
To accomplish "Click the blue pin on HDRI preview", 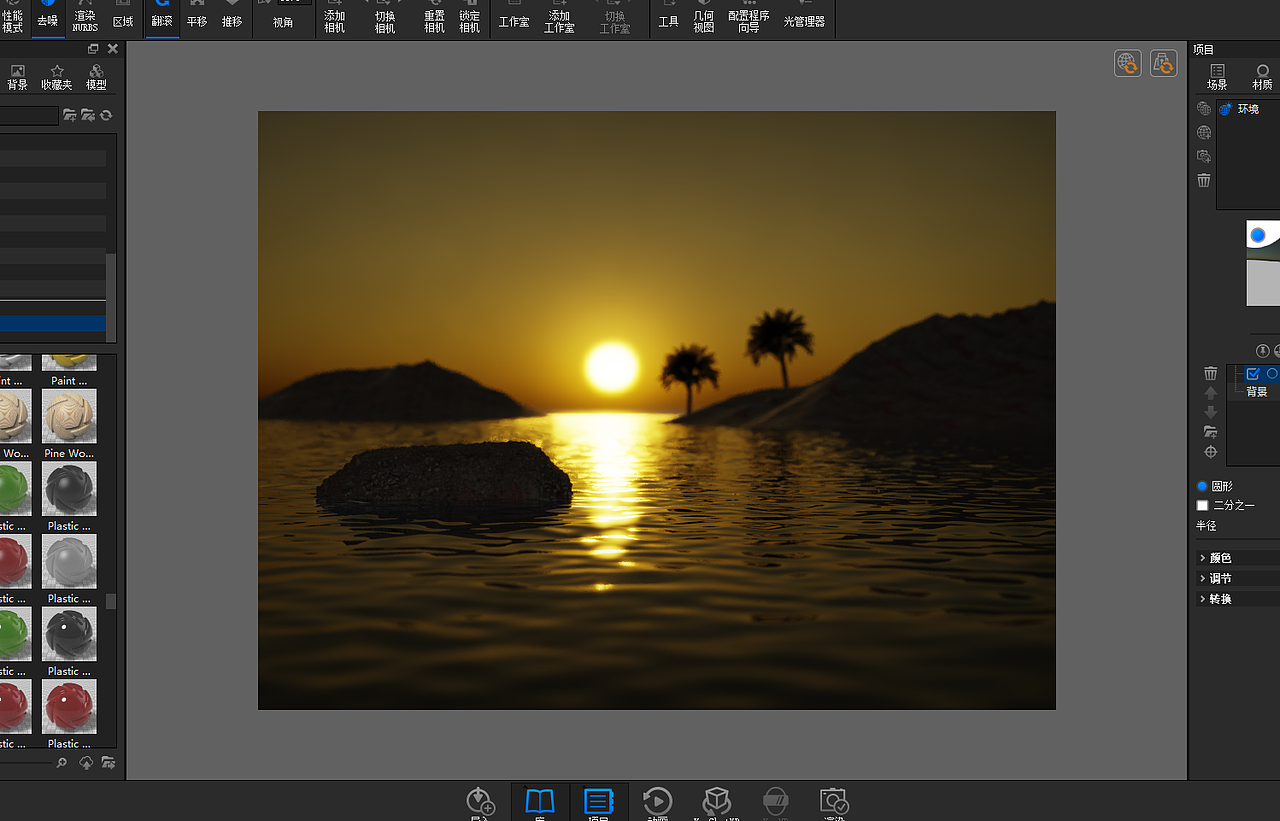I will point(1258,236).
